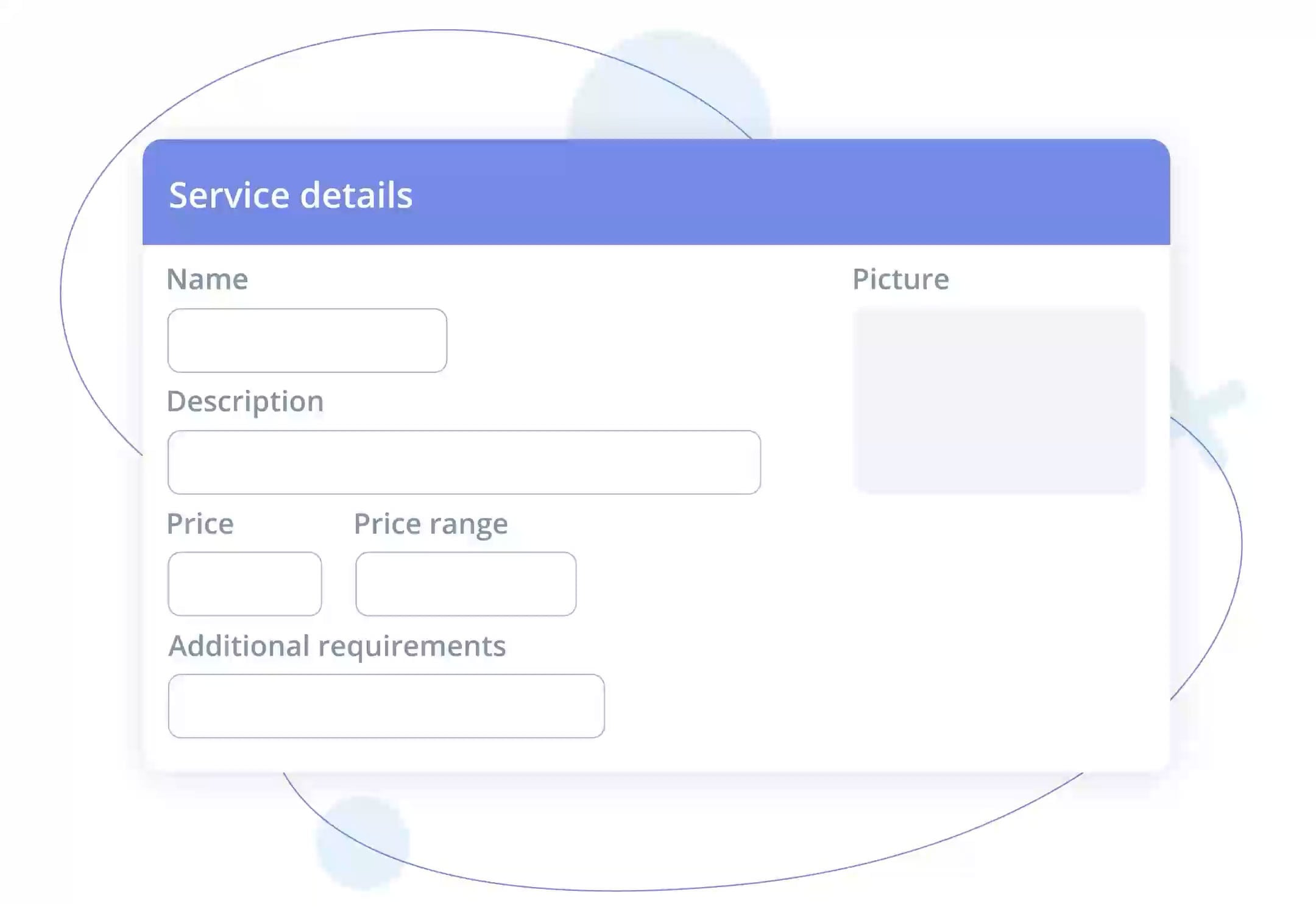Image resolution: width=1316 pixels, height=909 pixels.
Task: Click the "Price" label text
Action: [x=200, y=524]
